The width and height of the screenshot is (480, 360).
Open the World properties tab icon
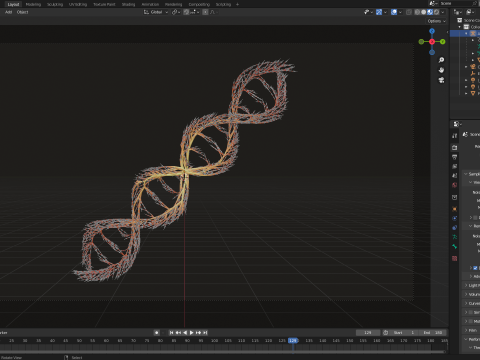point(455,185)
